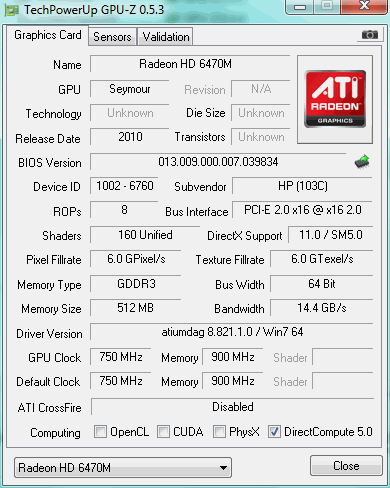Click the GPU-Z title bar app icon
The height and width of the screenshot is (488, 390).
pyautogui.click(x=11, y=11)
